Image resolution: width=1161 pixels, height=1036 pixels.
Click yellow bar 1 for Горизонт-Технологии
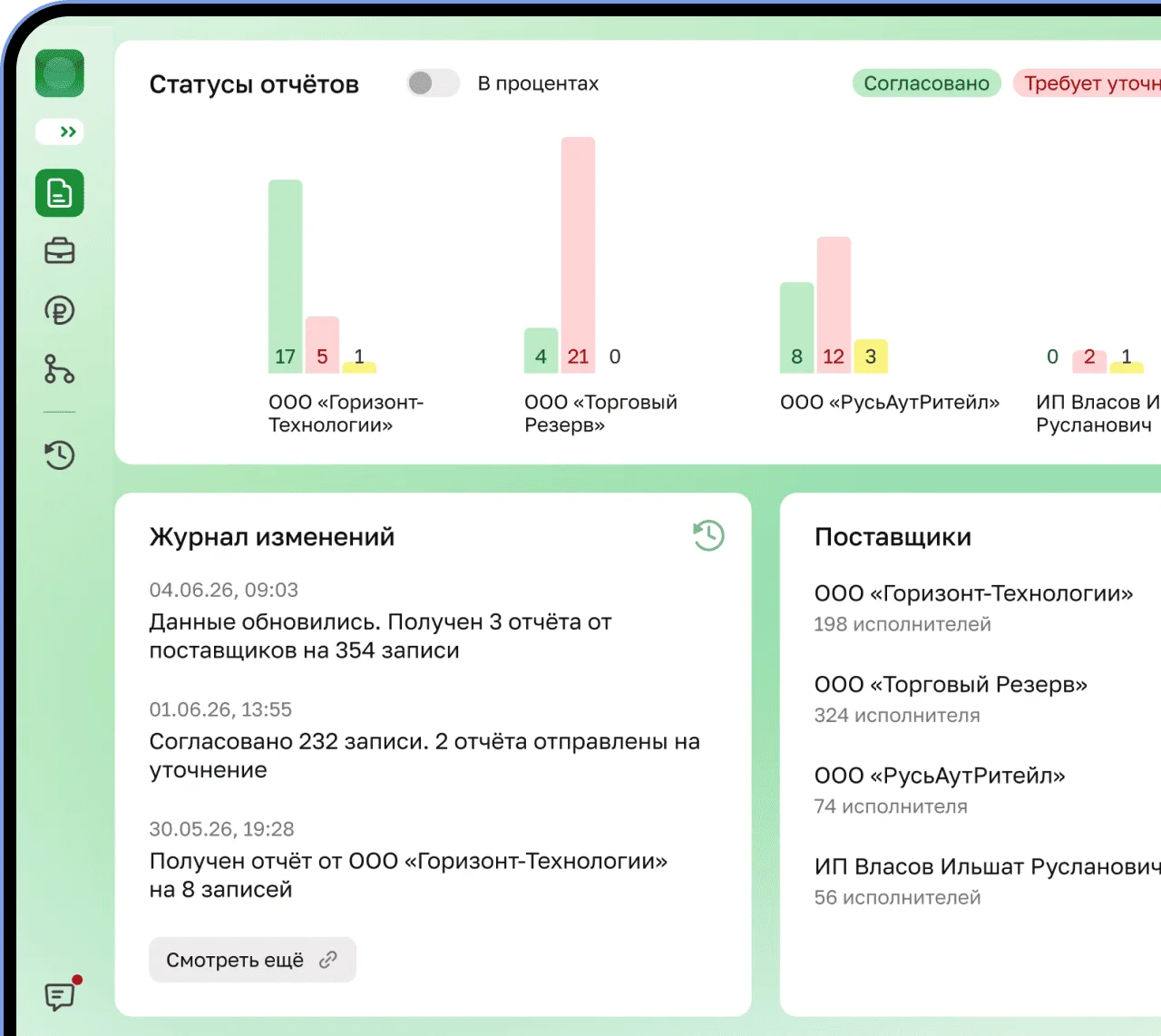pyautogui.click(x=359, y=367)
